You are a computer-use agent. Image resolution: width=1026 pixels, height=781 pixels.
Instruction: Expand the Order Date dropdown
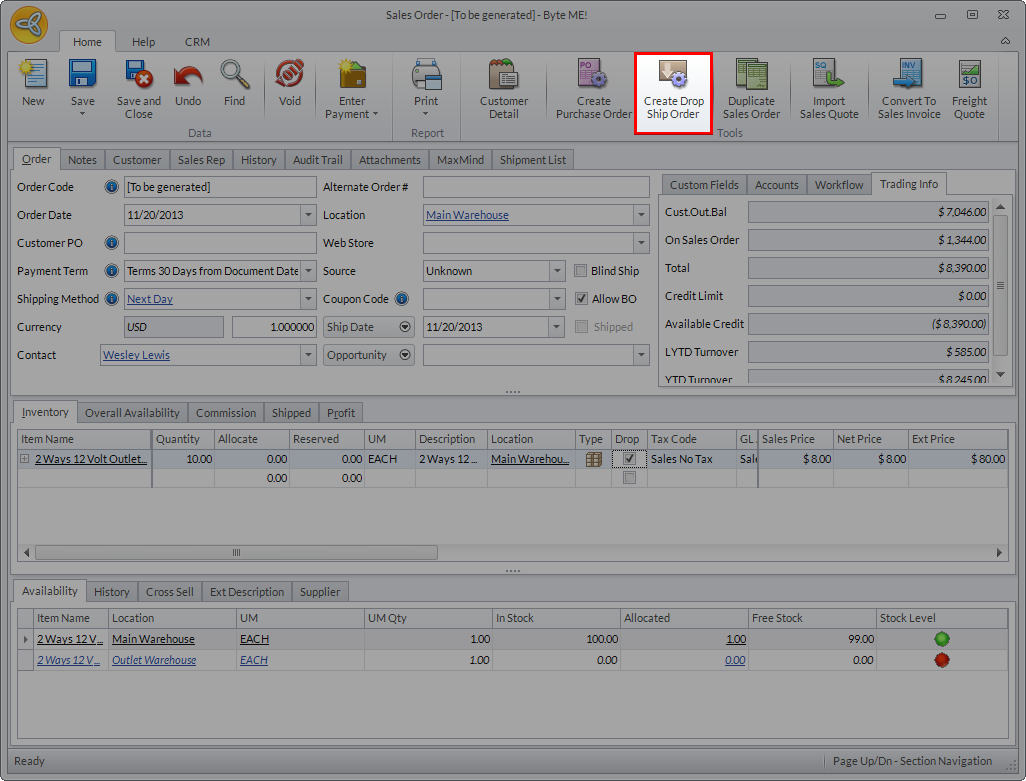tap(308, 215)
